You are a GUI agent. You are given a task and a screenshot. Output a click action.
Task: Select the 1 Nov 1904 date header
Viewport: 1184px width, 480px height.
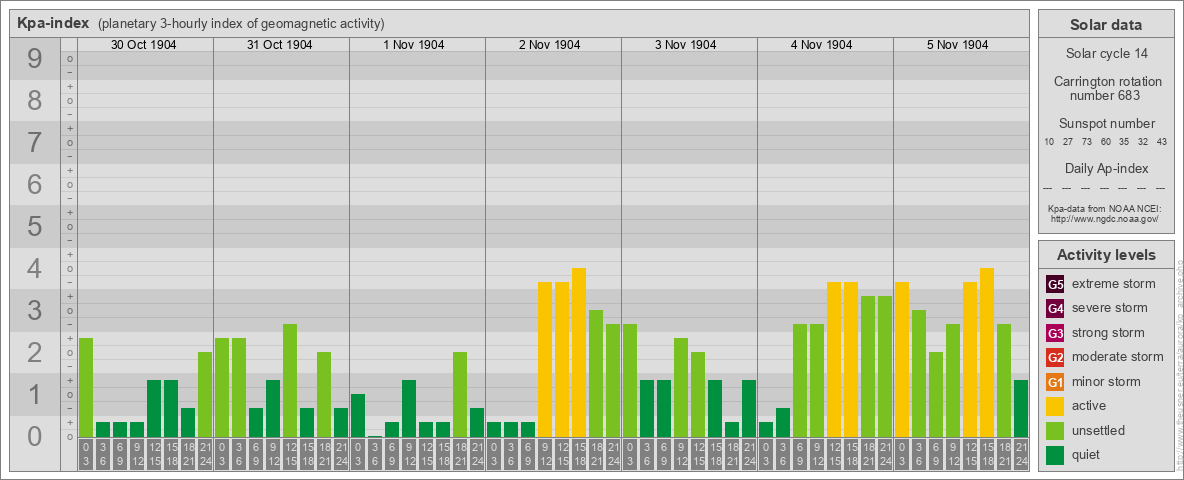[414, 45]
